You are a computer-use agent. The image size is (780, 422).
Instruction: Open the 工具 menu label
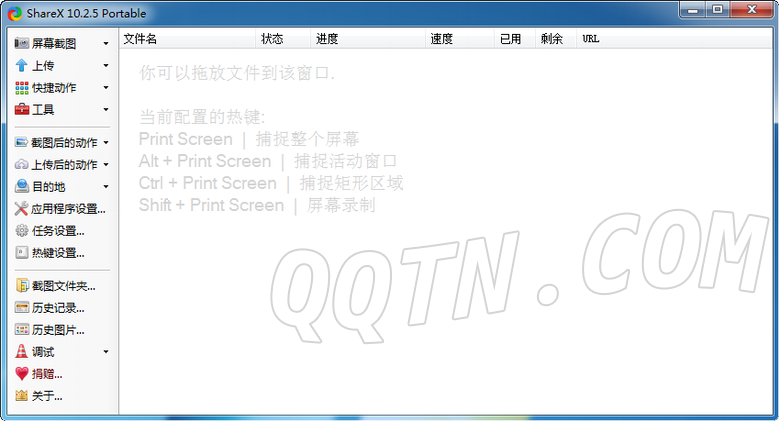43,109
